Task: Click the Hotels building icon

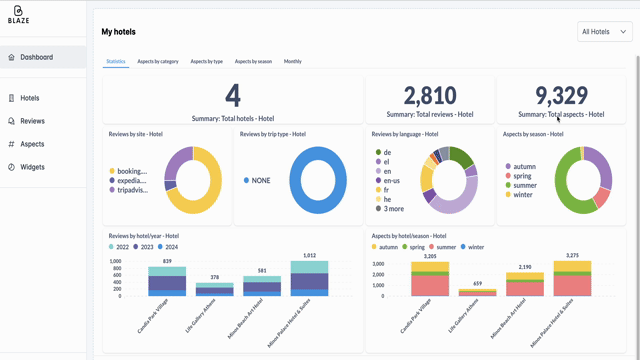Action: click(11, 98)
